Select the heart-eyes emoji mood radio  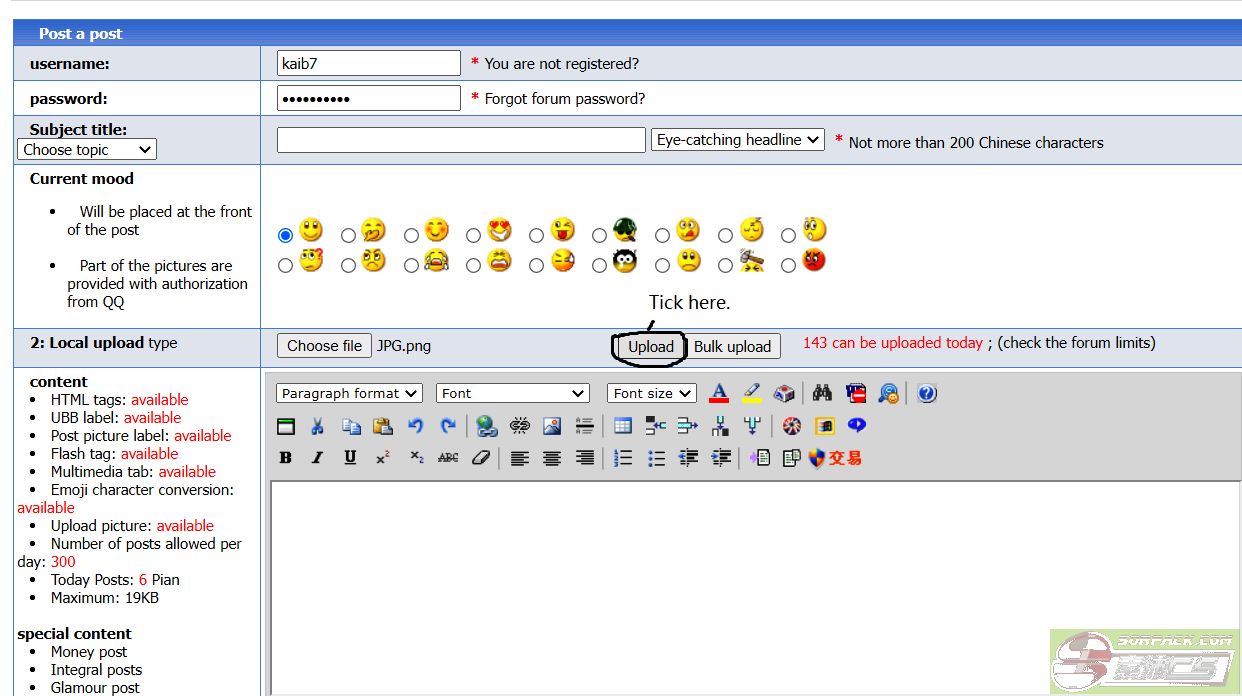(x=473, y=236)
